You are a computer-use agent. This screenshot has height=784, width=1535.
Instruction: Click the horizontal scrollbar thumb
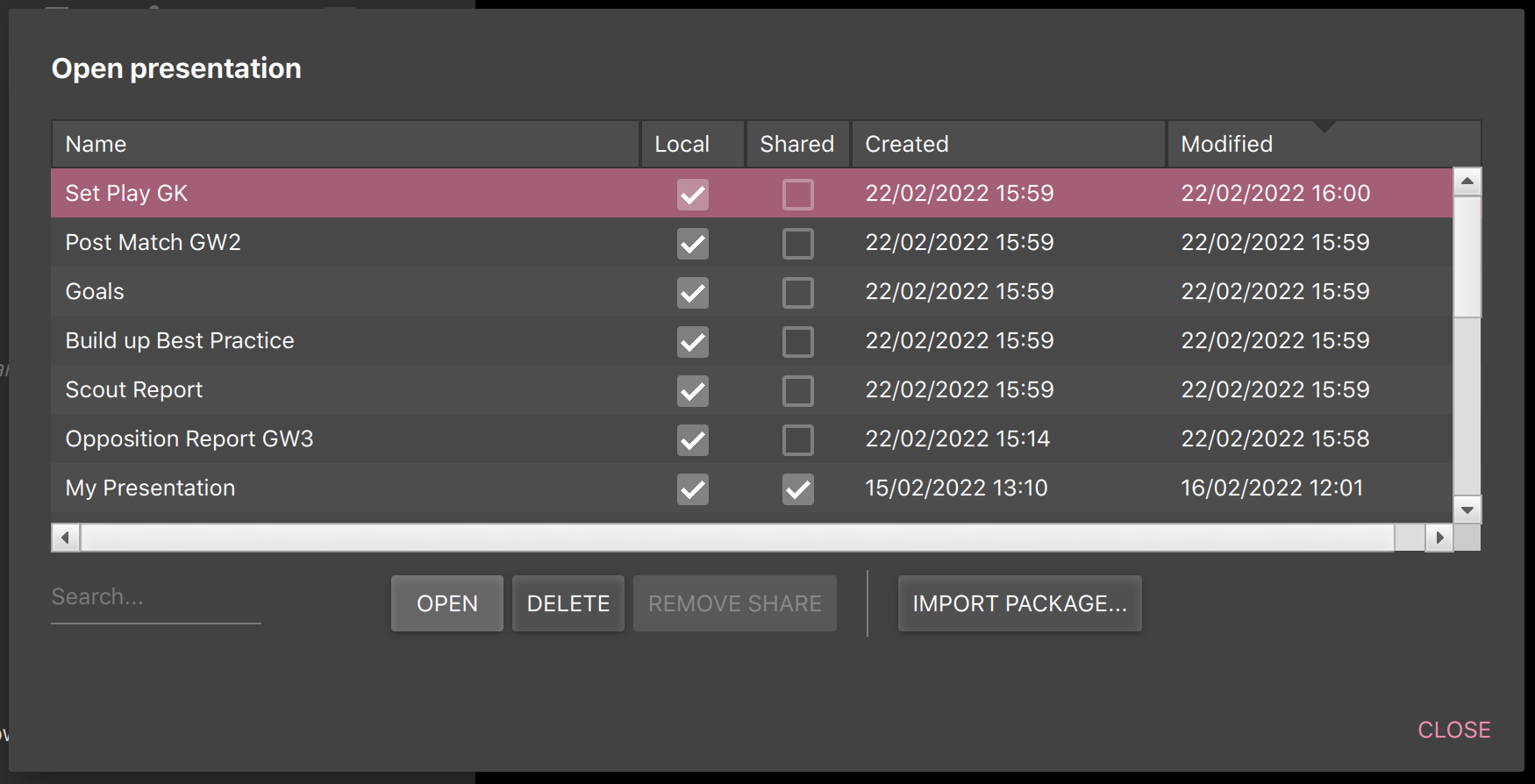click(738, 538)
